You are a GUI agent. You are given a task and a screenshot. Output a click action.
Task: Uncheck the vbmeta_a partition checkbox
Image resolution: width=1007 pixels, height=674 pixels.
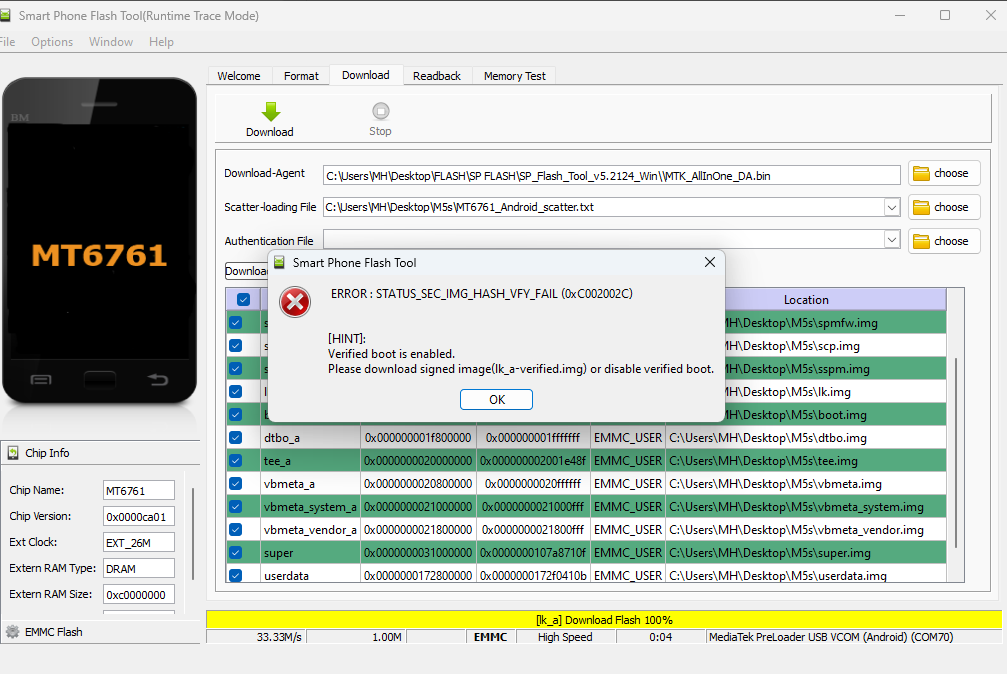[236, 484]
